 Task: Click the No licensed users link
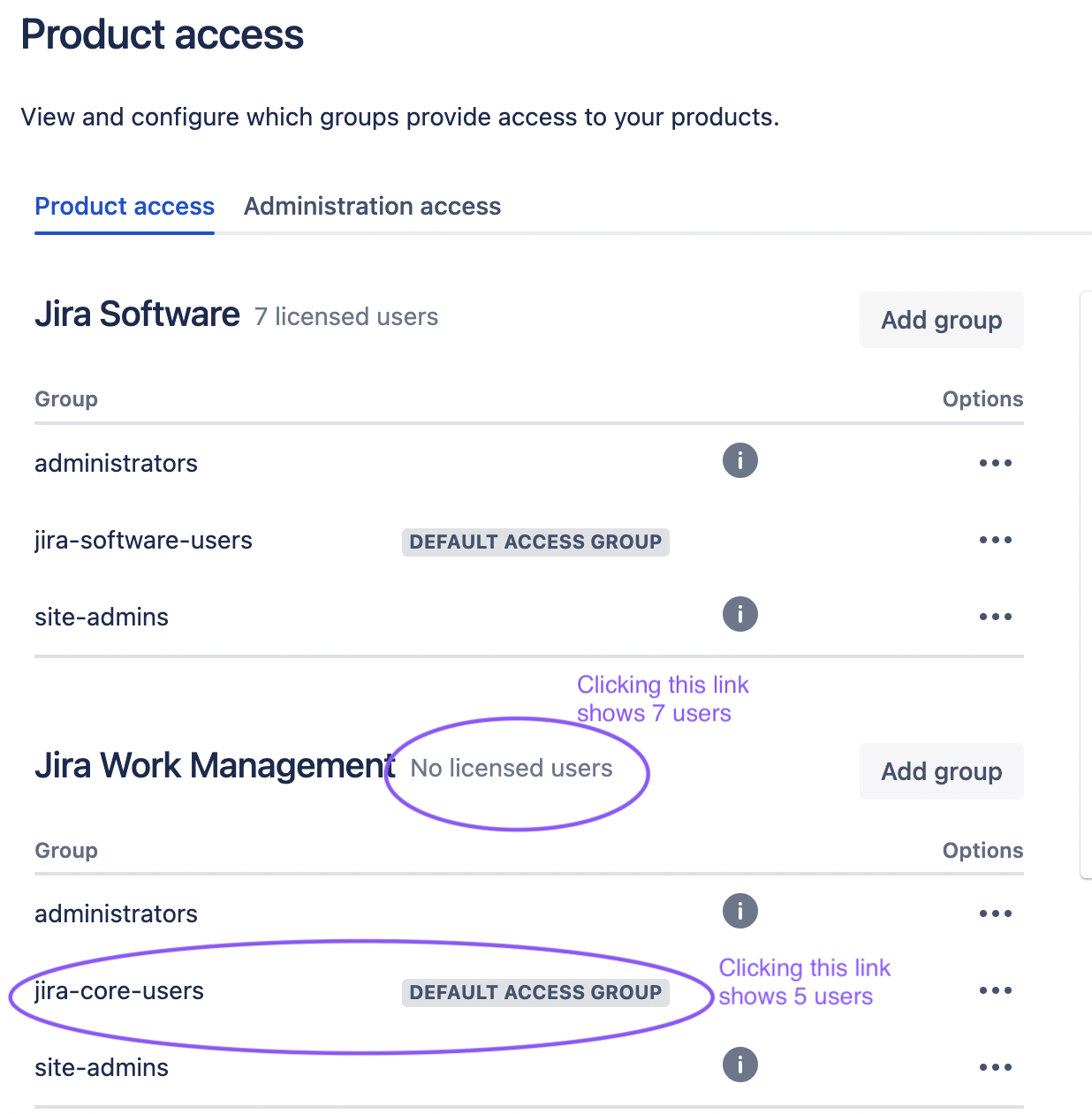pyautogui.click(x=511, y=768)
